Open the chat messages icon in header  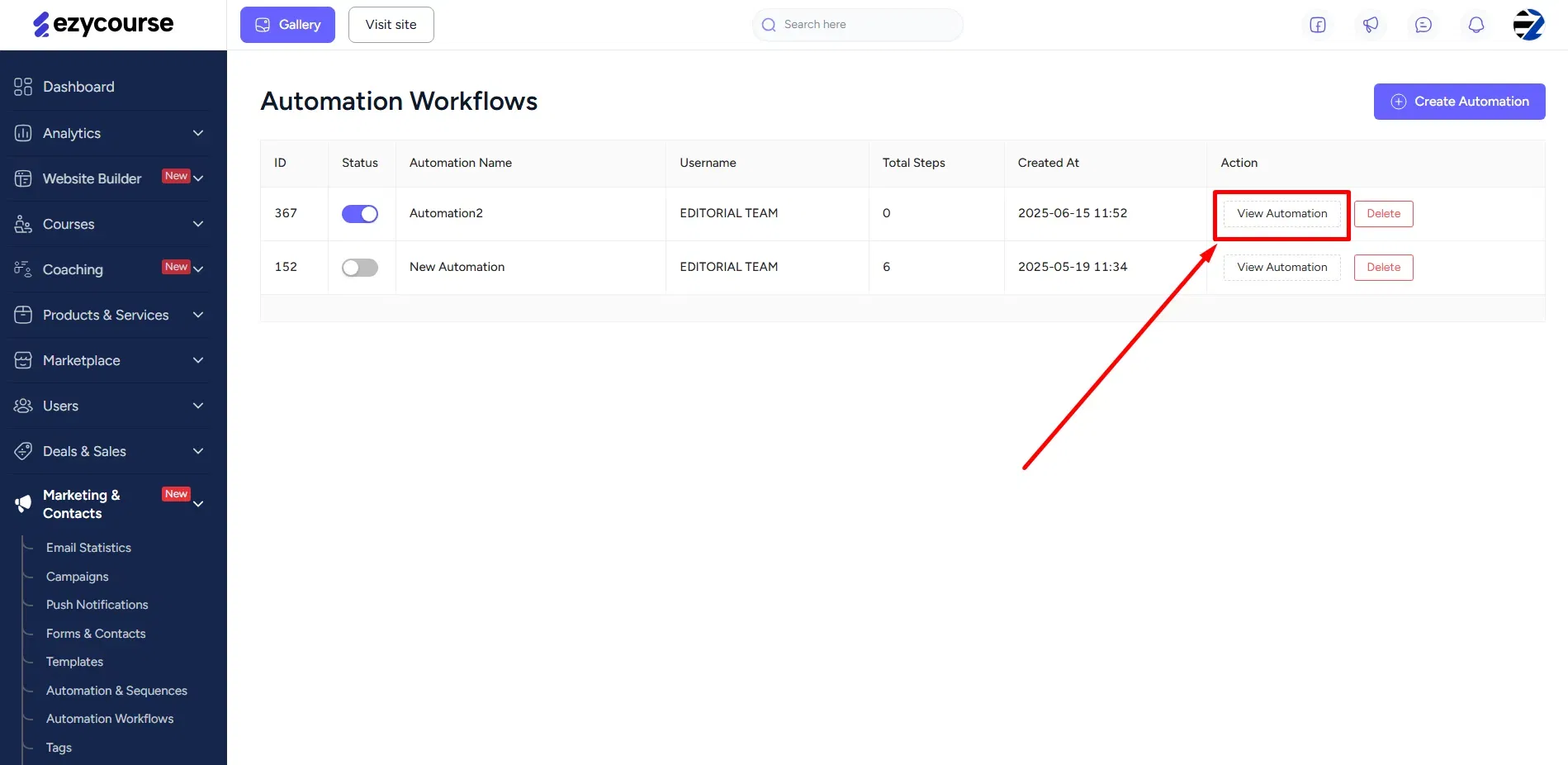1424,25
